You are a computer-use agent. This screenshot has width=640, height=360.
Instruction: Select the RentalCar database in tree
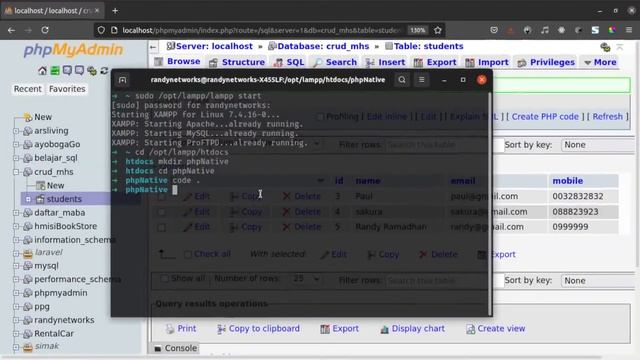(54, 334)
